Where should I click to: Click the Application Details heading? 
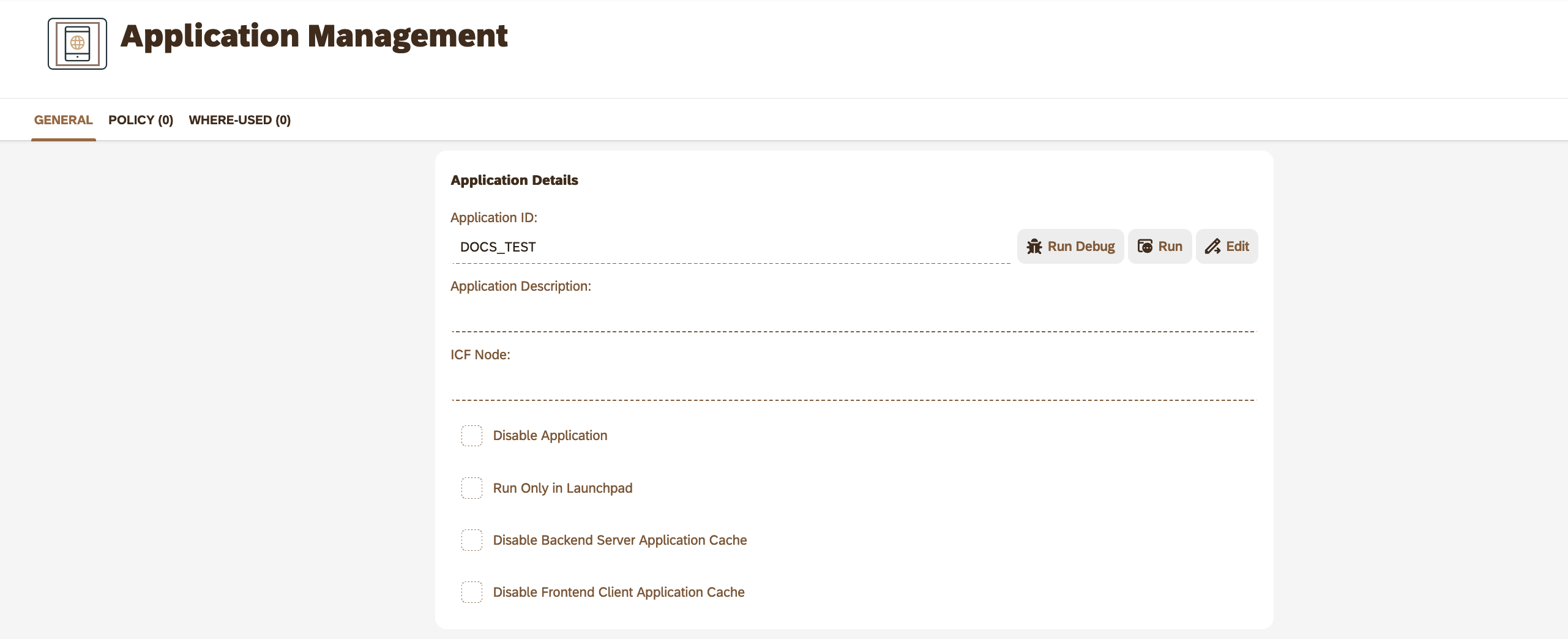point(515,179)
